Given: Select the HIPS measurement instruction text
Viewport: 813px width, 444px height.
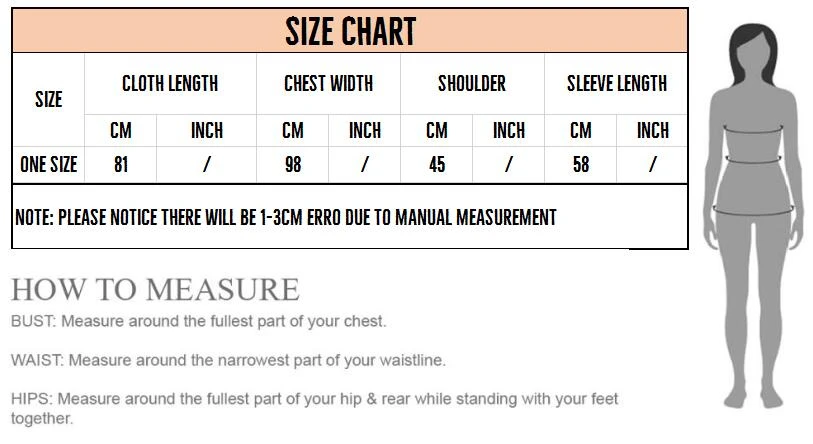Looking at the screenshot, I should (314, 408).
